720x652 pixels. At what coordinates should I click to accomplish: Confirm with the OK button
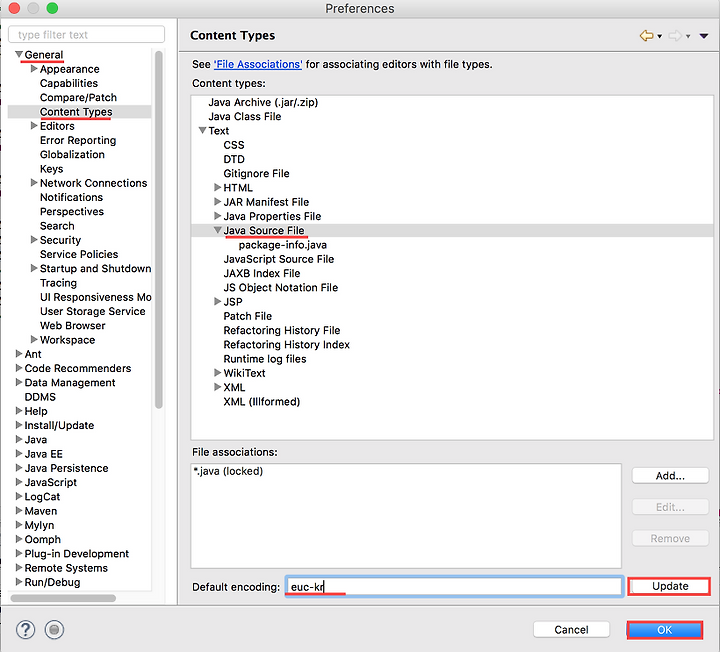pos(664,630)
